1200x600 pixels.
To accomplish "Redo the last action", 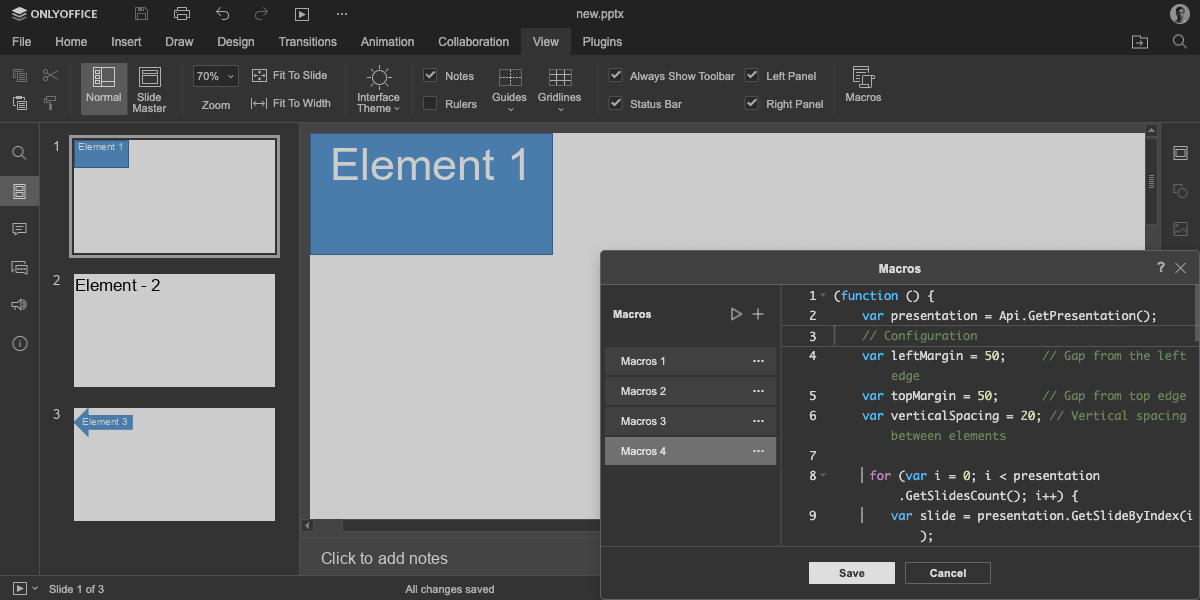I will 261,14.
